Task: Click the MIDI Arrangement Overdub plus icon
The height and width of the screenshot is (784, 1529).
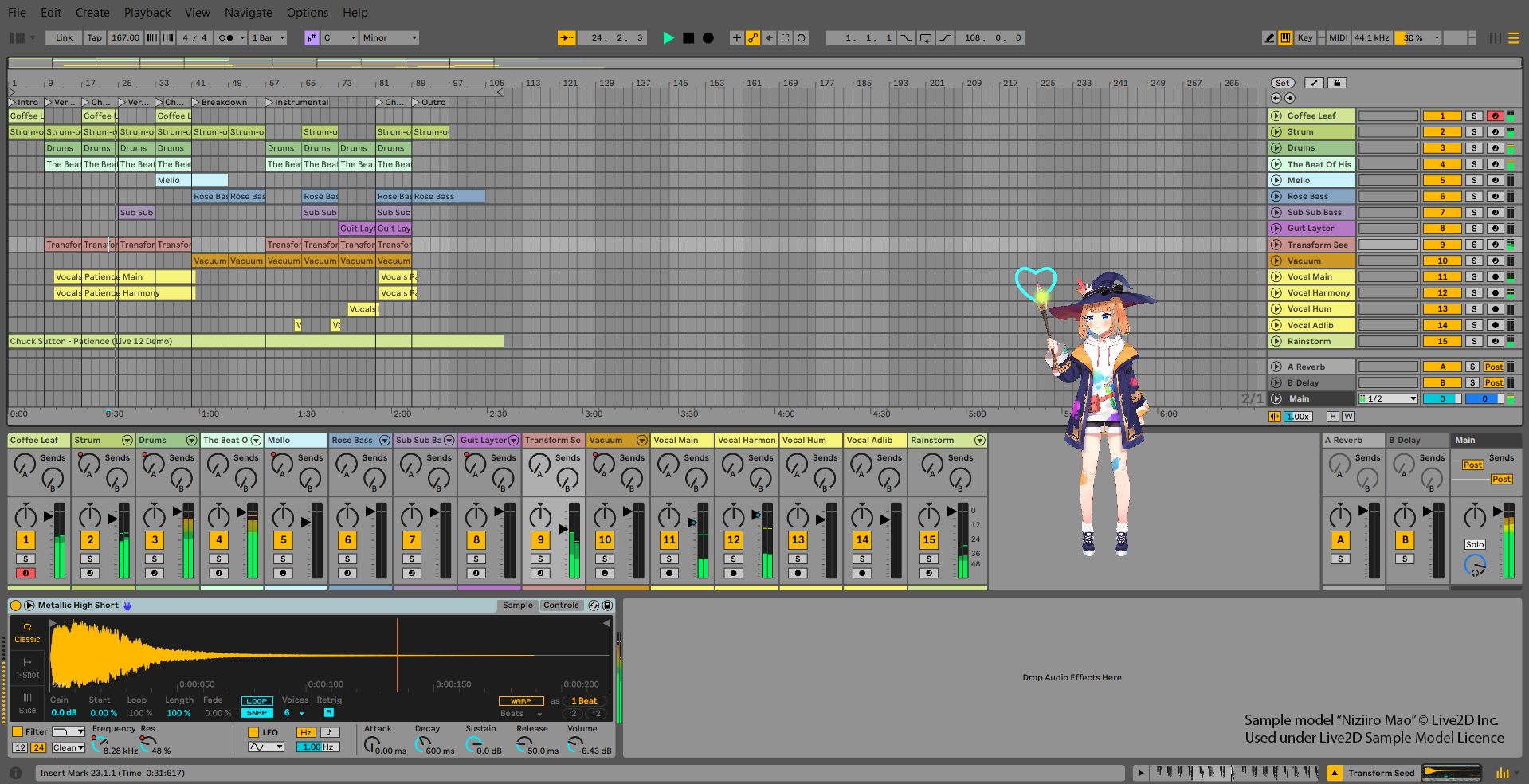Action: coord(737,37)
